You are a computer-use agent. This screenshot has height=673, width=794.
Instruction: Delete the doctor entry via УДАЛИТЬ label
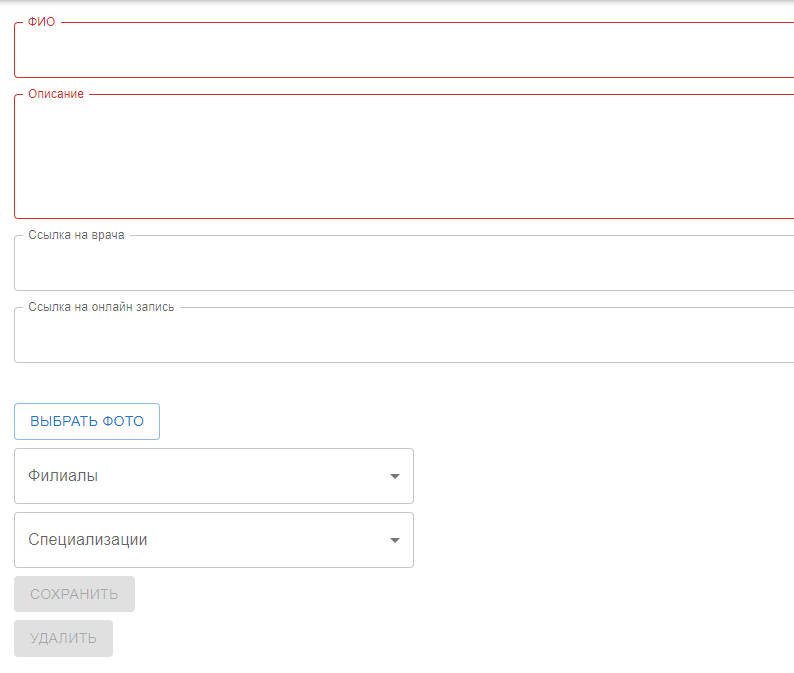tap(63, 638)
